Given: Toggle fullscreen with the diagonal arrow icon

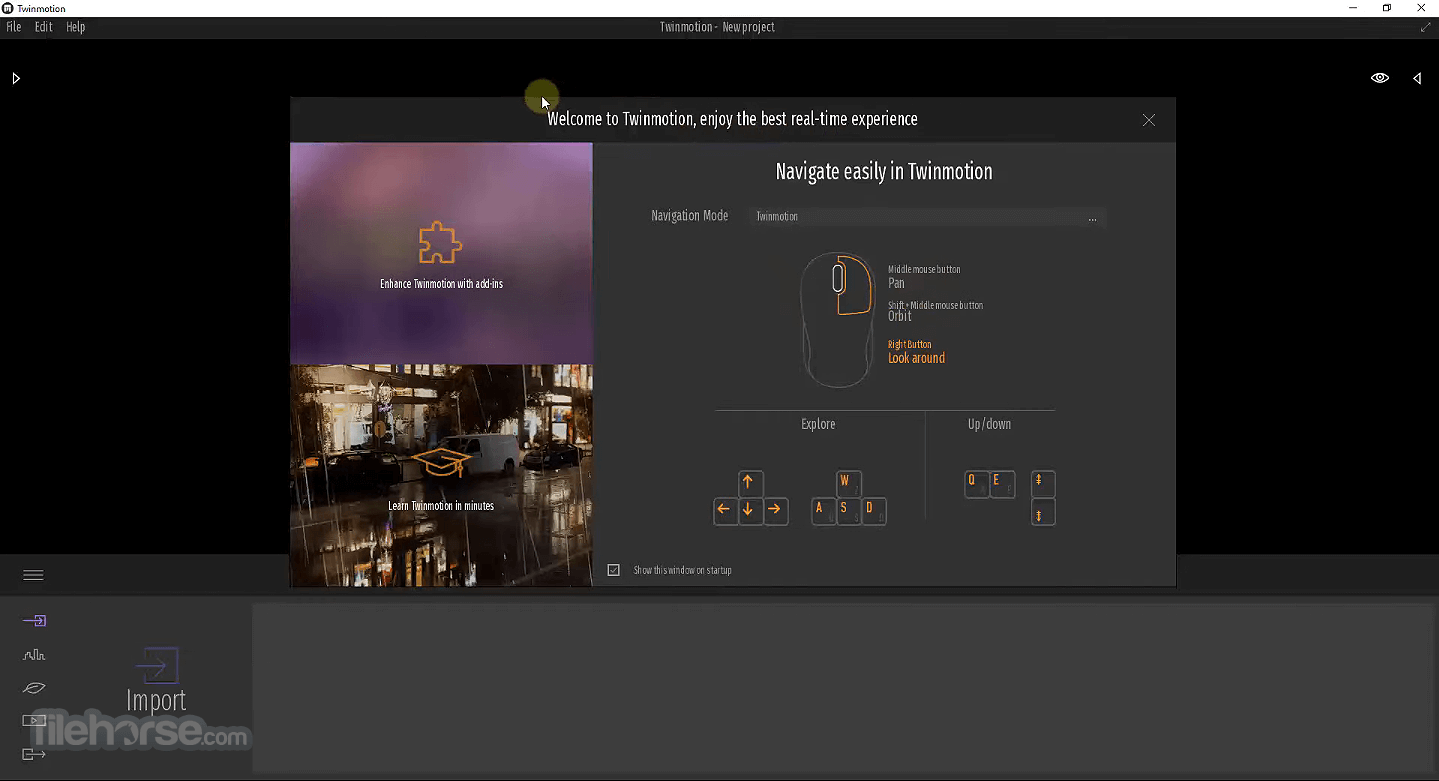Looking at the screenshot, I should point(1425,27).
